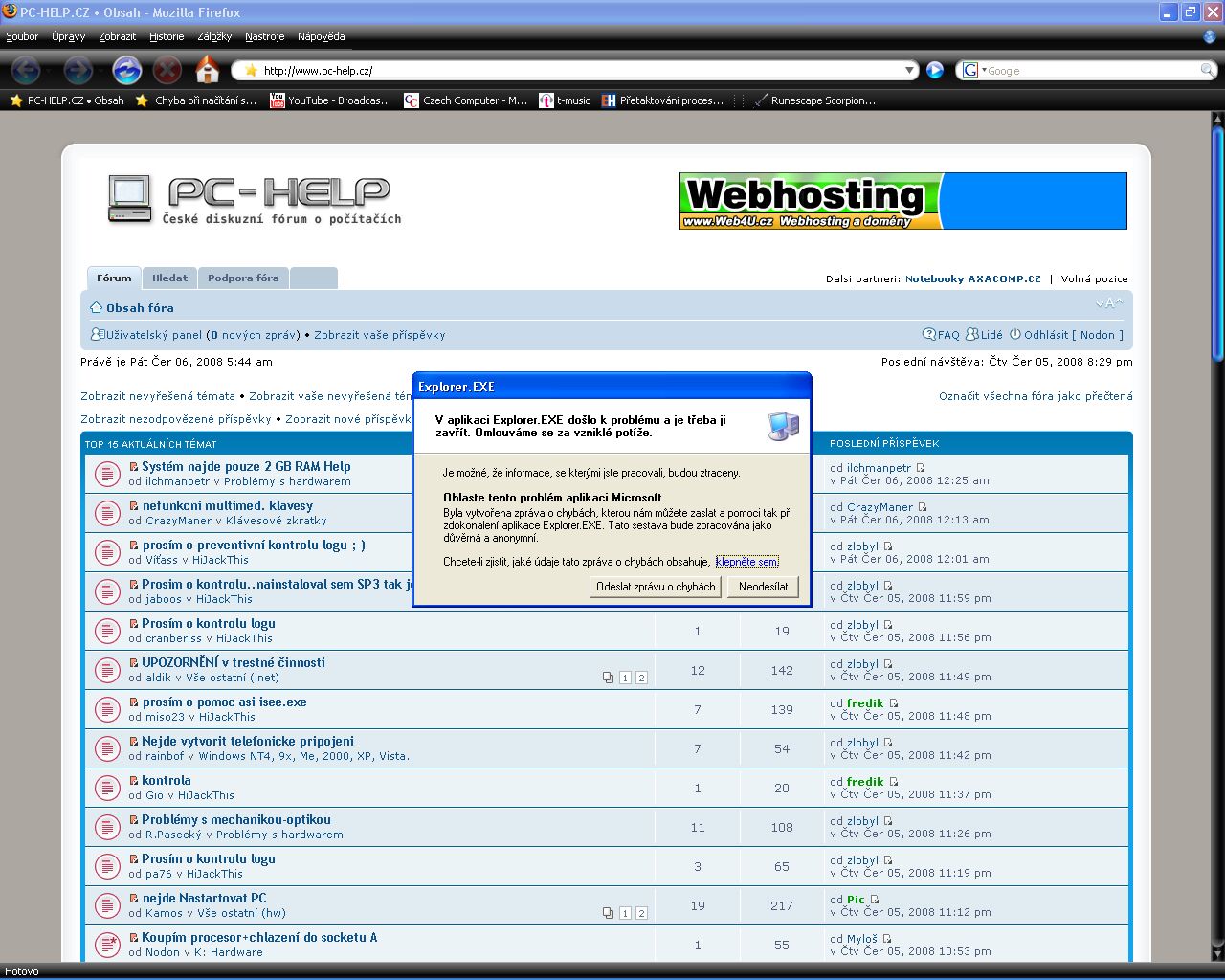Reload the page with the refresh icon
Viewport: 1225px width, 980px height.
pyautogui.click(x=126, y=70)
